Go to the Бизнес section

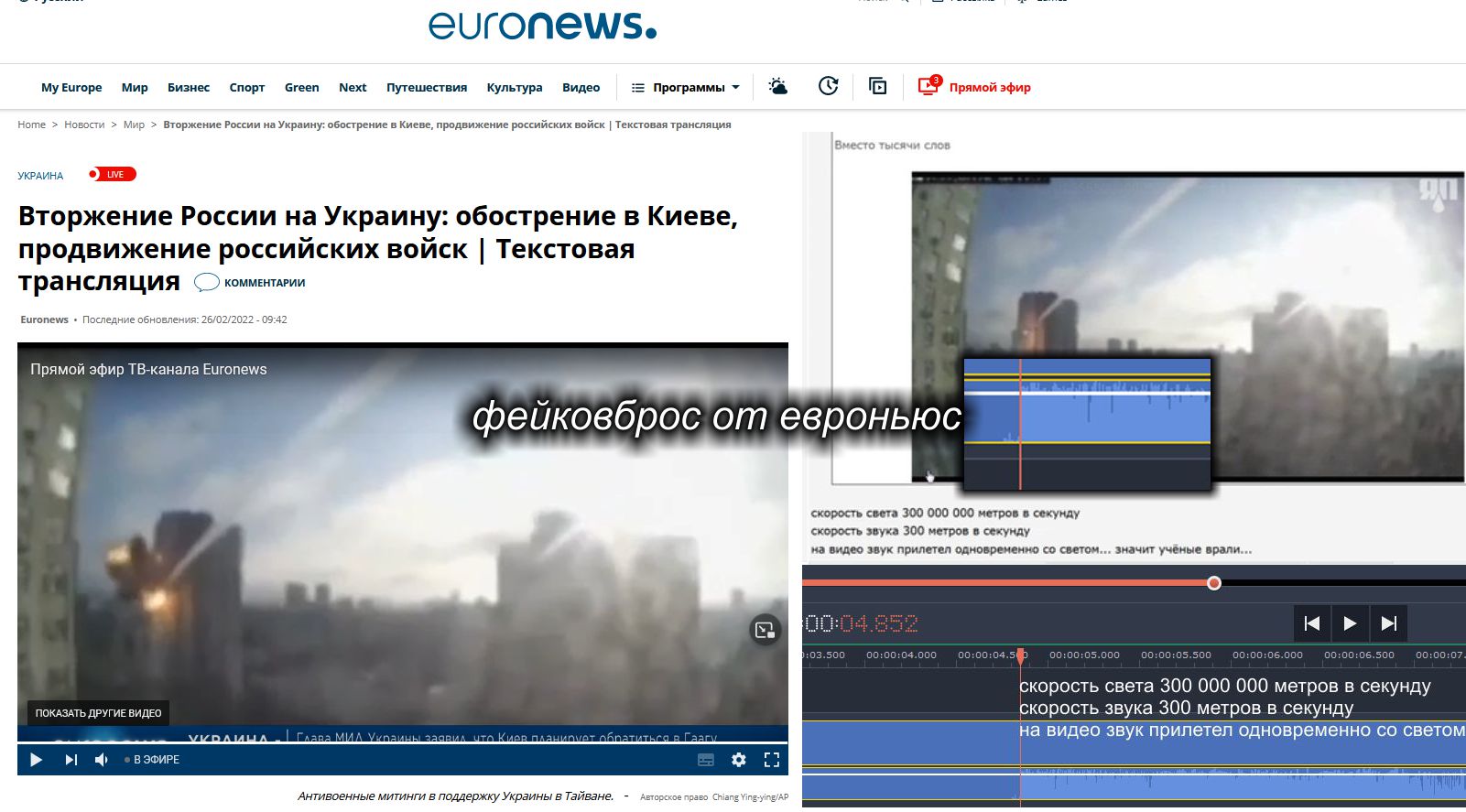(189, 88)
